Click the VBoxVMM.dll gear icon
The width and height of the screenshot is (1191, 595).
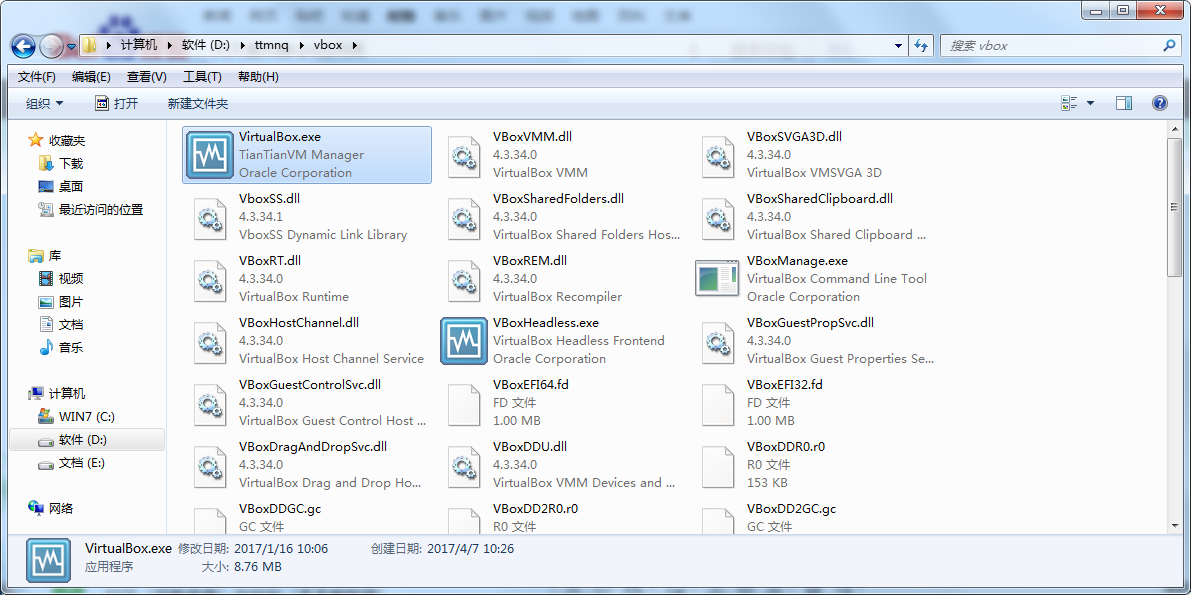(464, 155)
